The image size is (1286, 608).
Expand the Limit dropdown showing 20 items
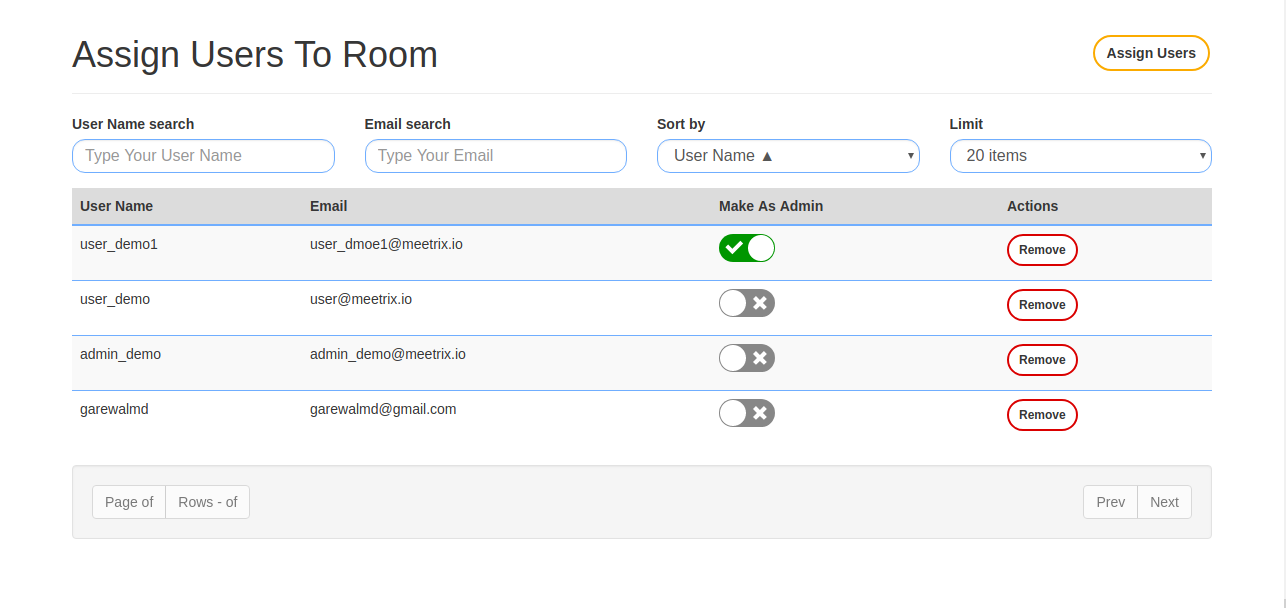coord(1079,156)
